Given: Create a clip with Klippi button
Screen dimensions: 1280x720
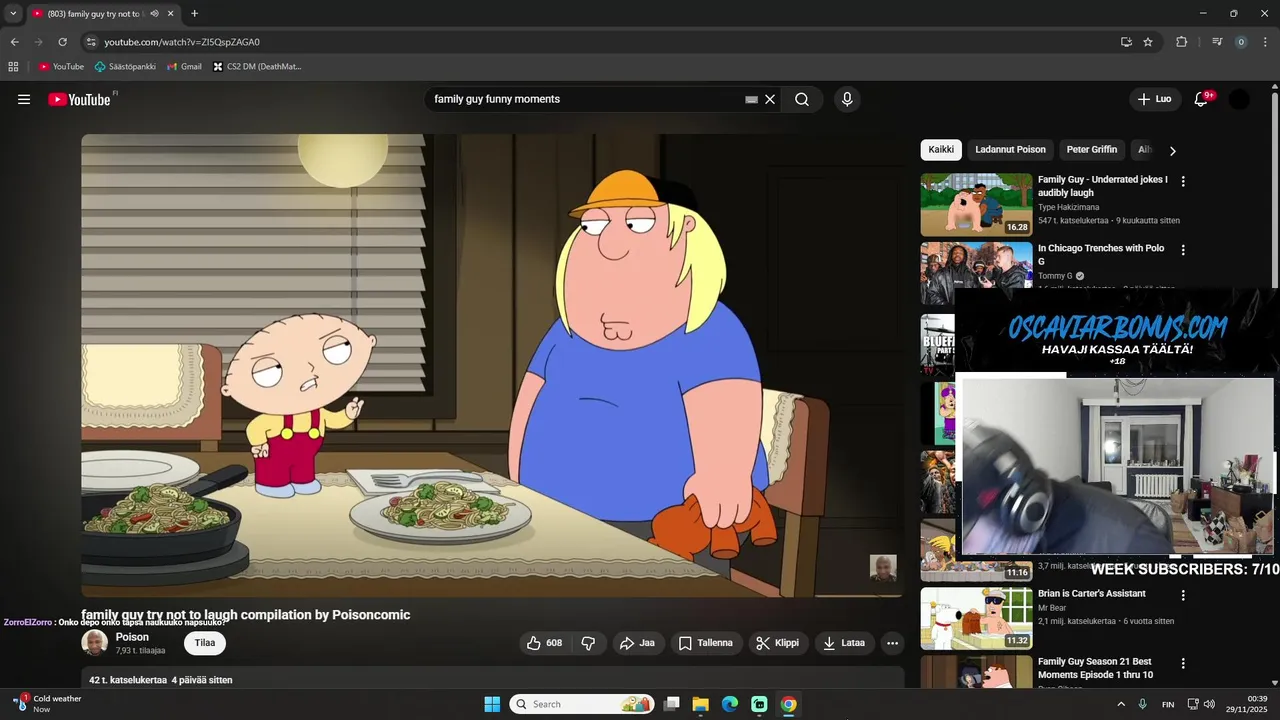Looking at the screenshot, I should point(777,643).
